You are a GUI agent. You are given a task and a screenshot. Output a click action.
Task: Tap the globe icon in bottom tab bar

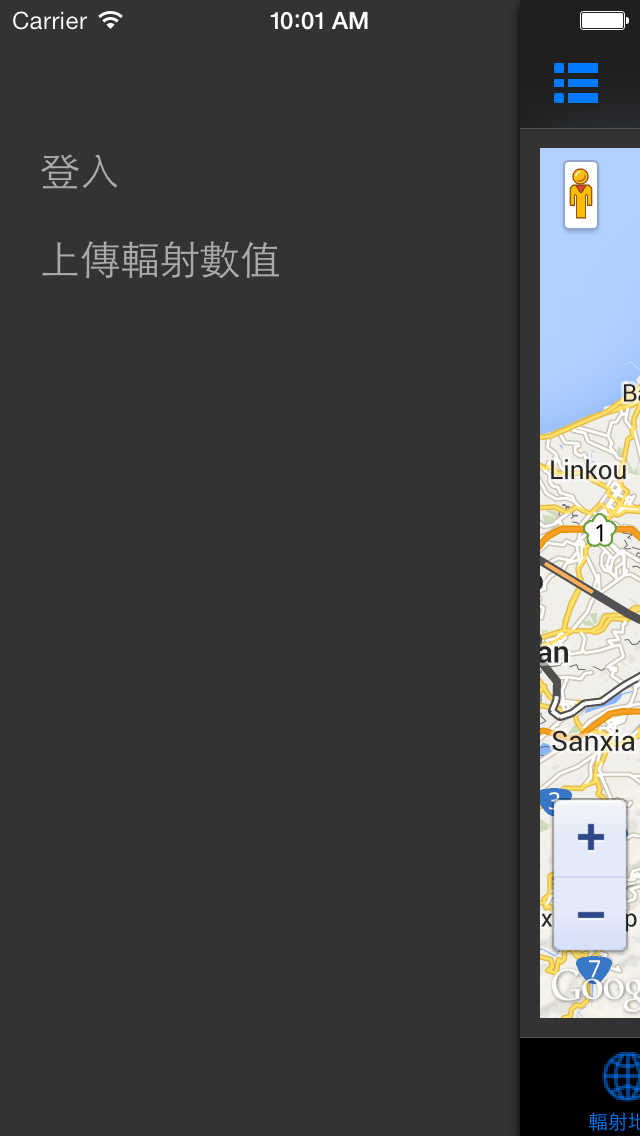(623, 1076)
